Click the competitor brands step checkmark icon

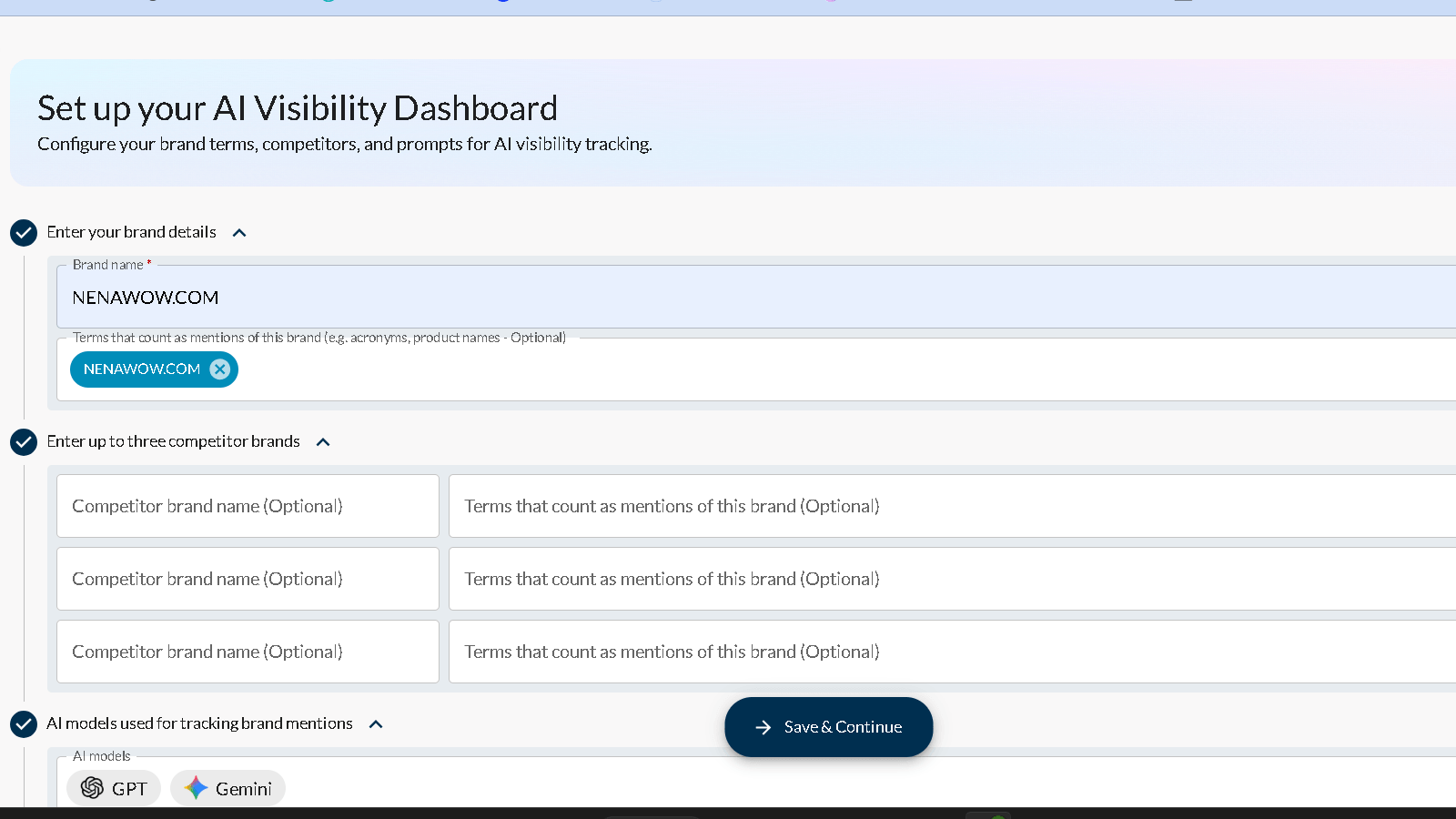[x=24, y=442]
